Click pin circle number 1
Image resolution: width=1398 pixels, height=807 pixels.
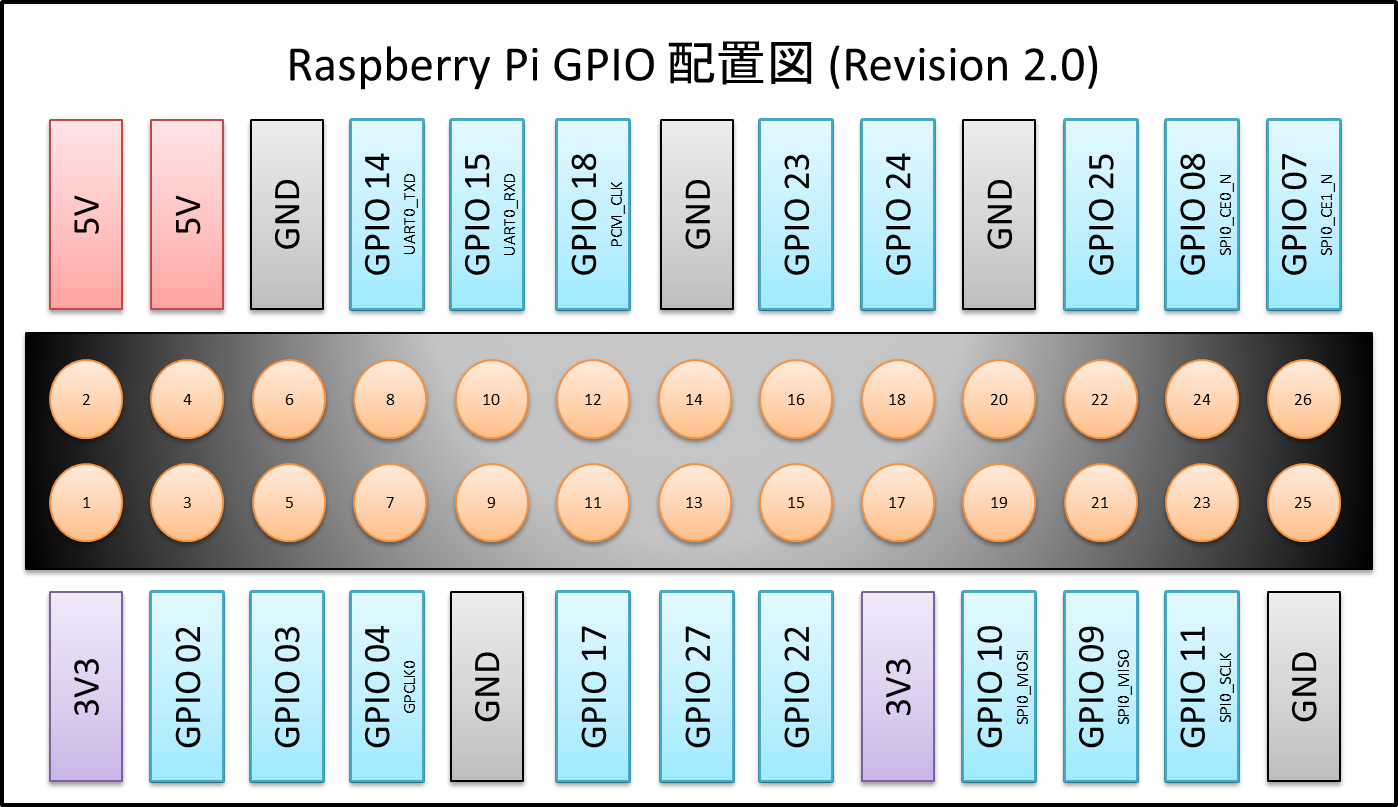pyautogui.click(x=86, y=503)
